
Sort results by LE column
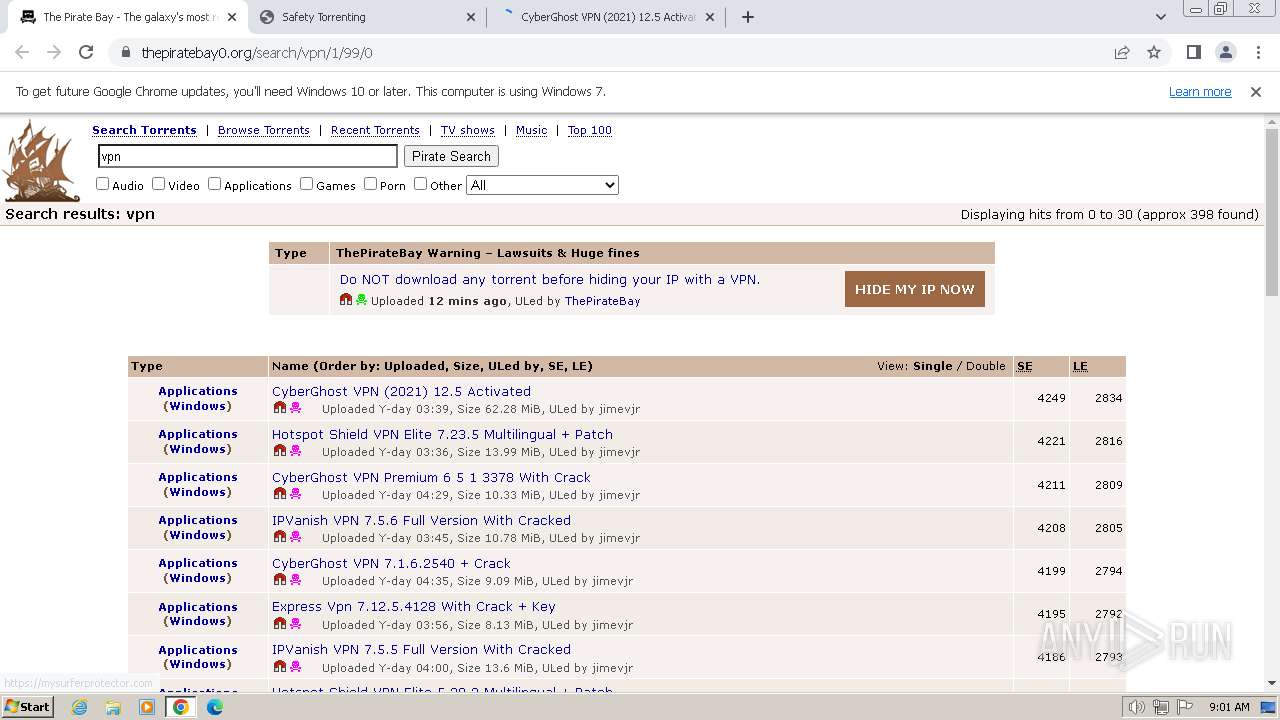[x=1080, y=366]
